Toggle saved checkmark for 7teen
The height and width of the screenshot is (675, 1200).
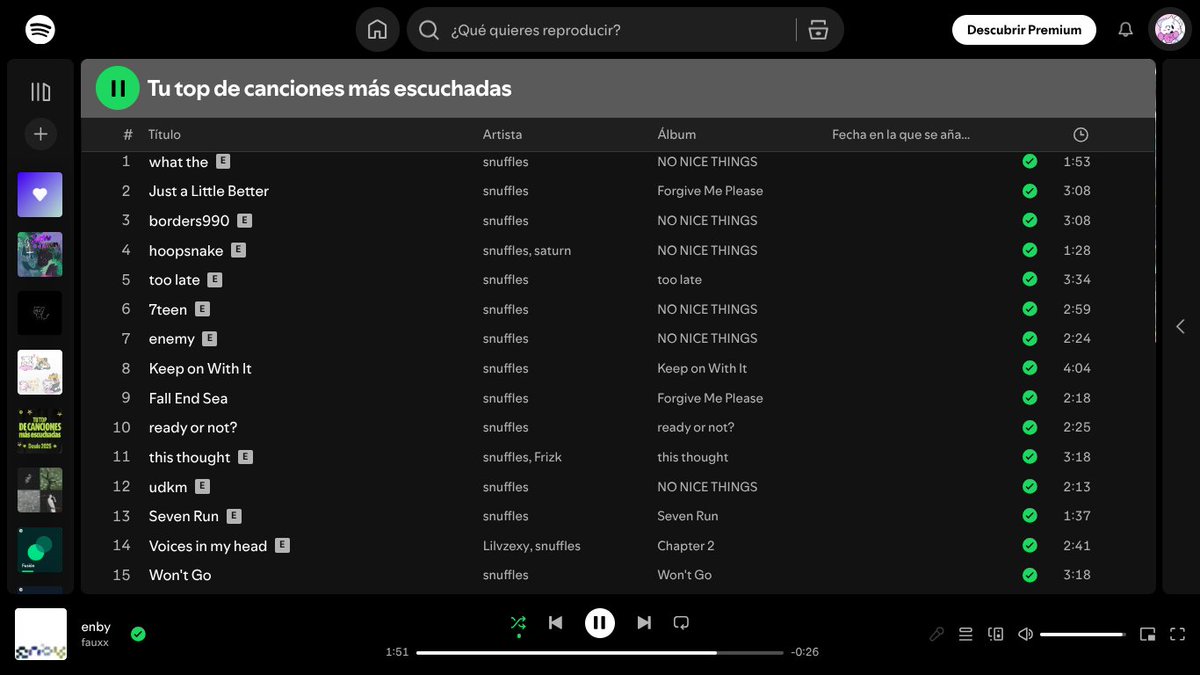click(1030, 309)
